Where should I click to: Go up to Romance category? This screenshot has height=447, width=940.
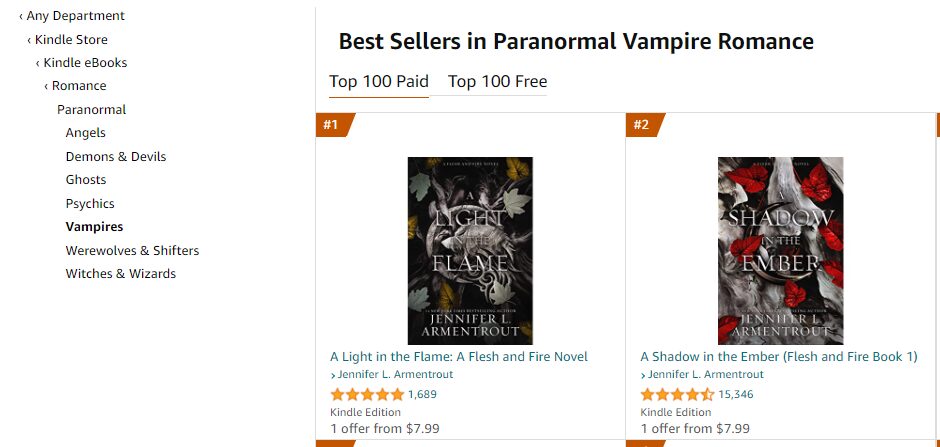point(76,86)
